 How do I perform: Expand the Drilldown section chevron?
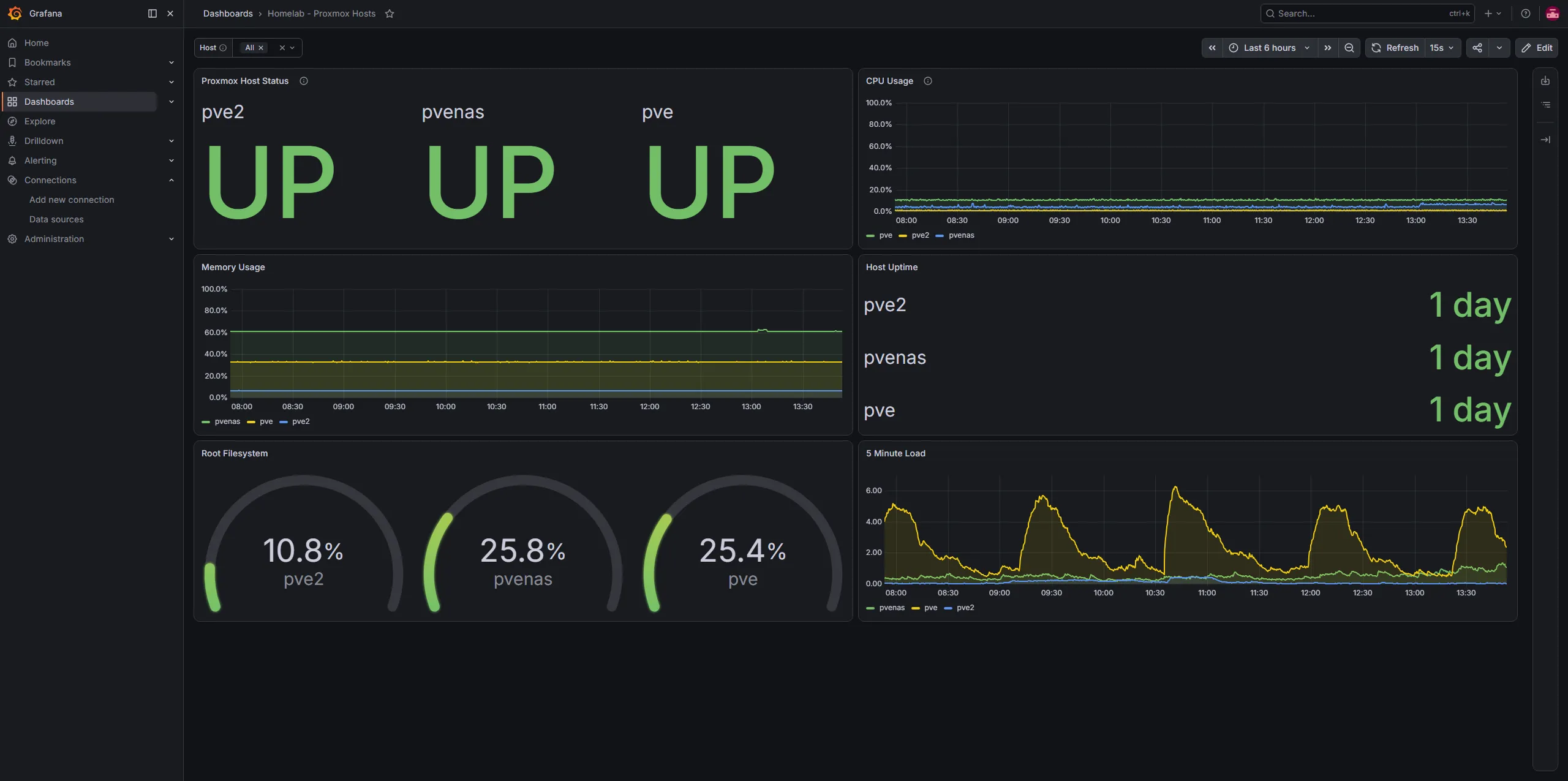(x=171, y=141)
